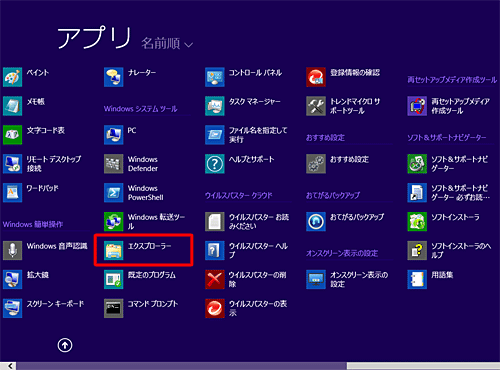Start Windows 音声認識 microphone icon
500x370 pixels.
(x=13, y=250)
